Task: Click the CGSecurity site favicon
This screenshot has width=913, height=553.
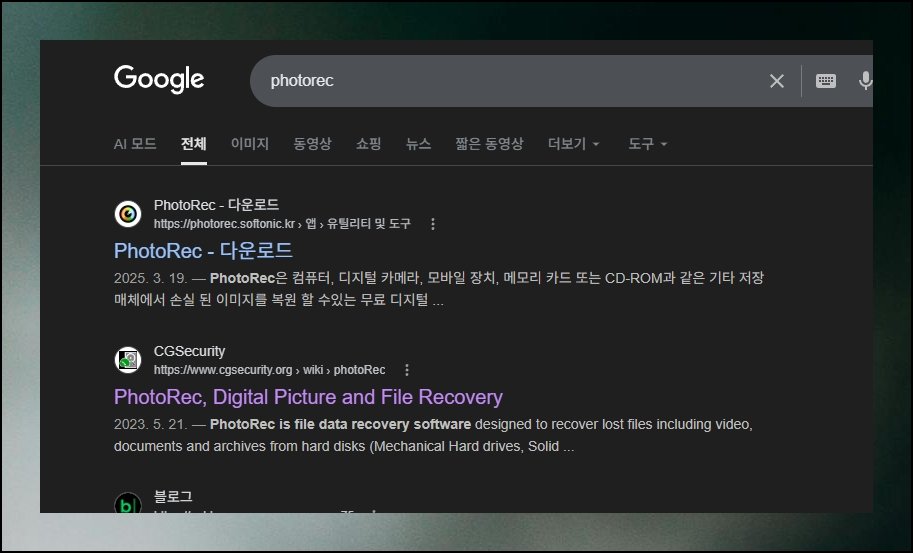Action: coord(128,360)
